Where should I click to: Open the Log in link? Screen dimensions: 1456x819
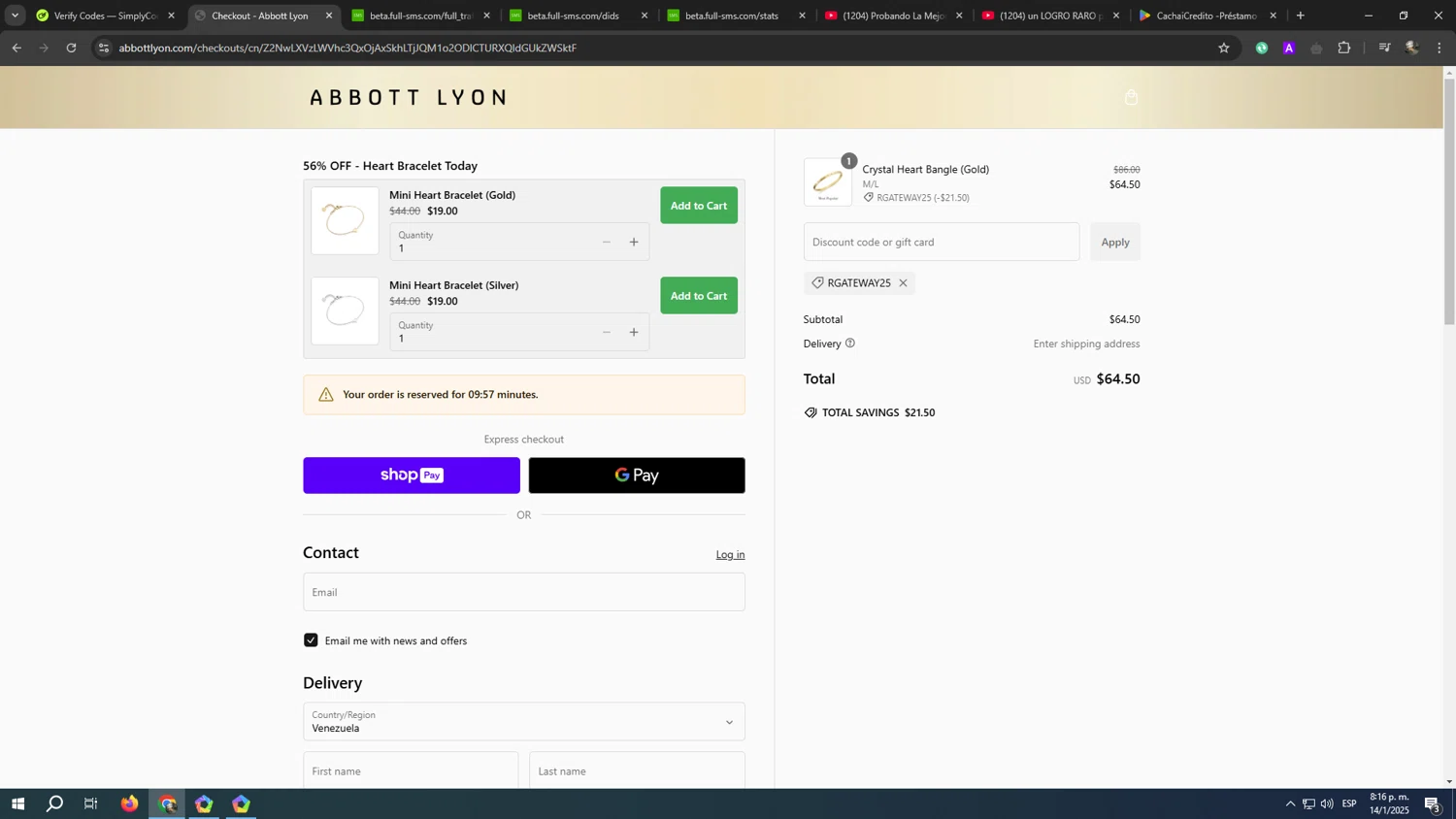[730, 555]
